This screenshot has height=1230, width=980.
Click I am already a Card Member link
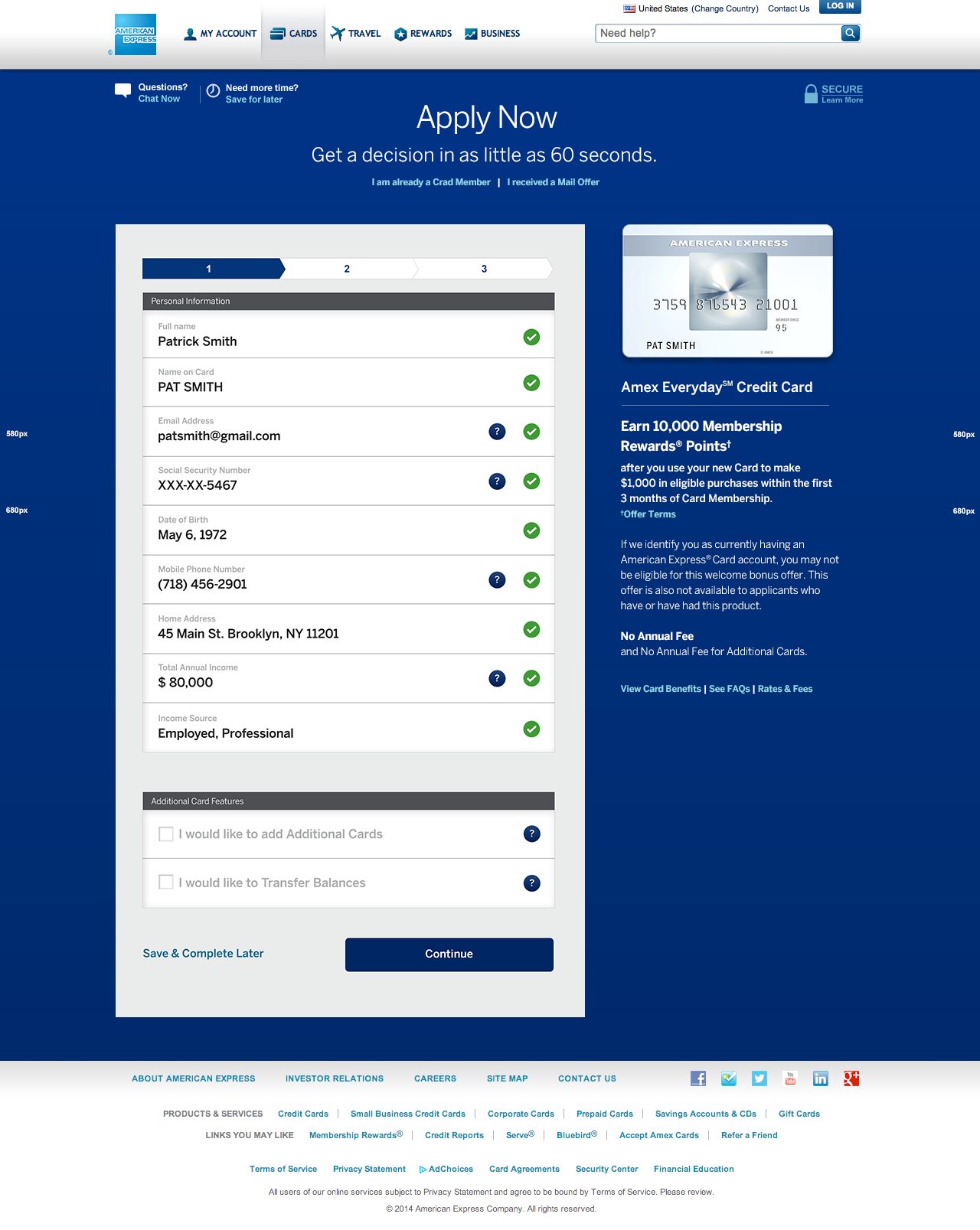click(431, 182)
